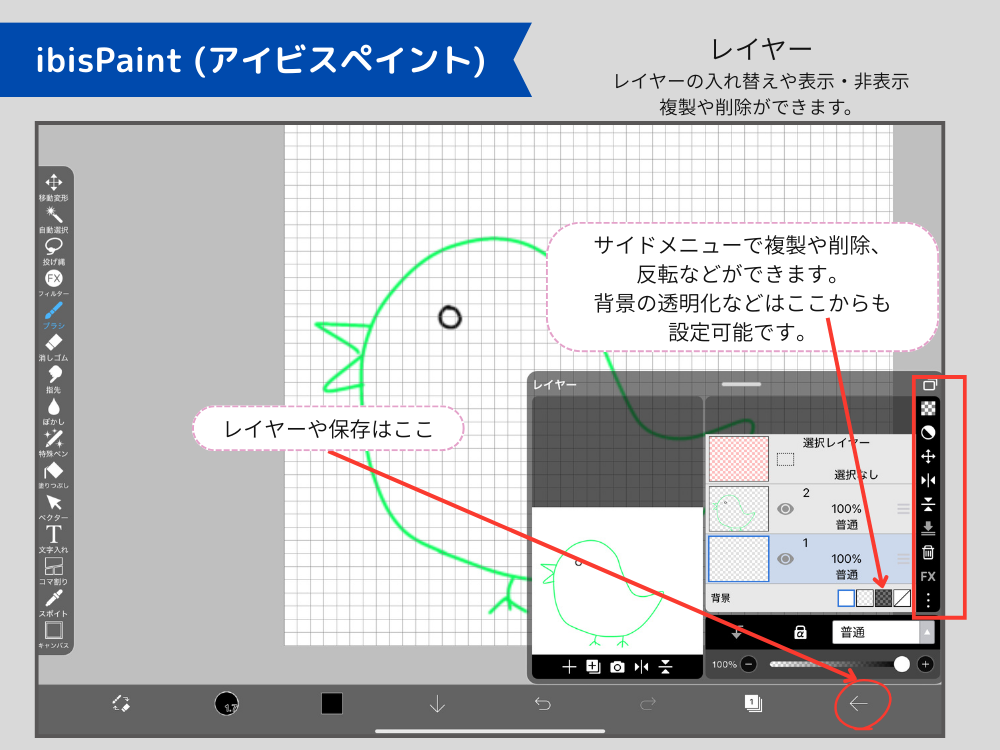Select the dark checkered background swatch

tap(883, 598)
